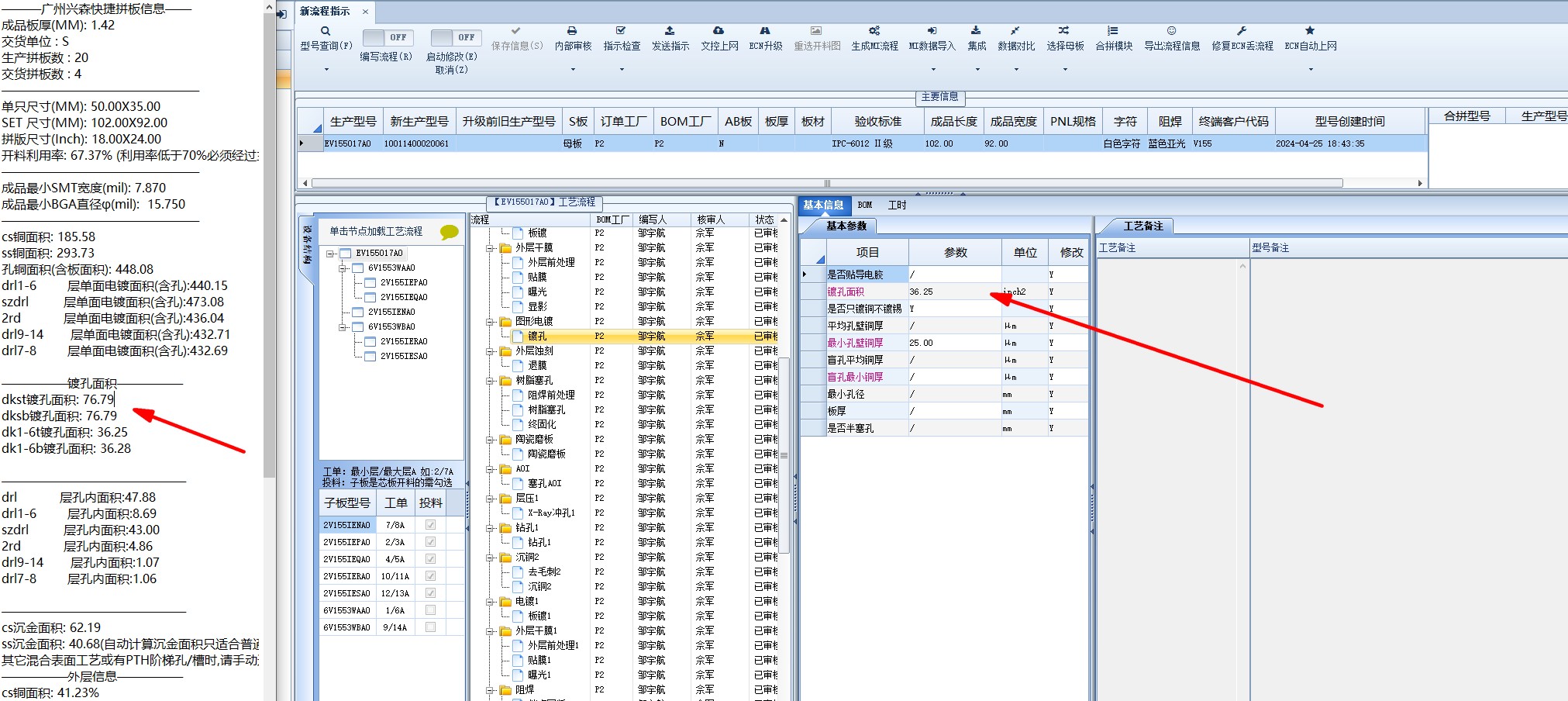This screenshot has height=701, width=1568.
Task: Click the 生成MI流程 gears icon
Action: click(x=874, y=31)
